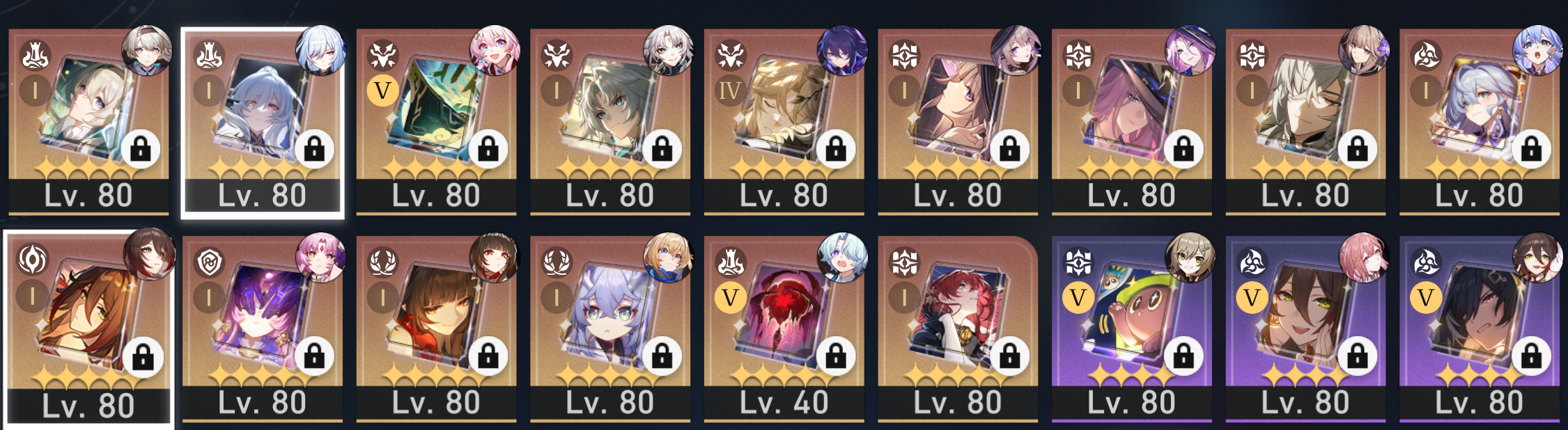Click the light-blue-haired avatar on the red Lv. 40 card
The width and height of the screenshot is (1568, 430).
point(842,257)
